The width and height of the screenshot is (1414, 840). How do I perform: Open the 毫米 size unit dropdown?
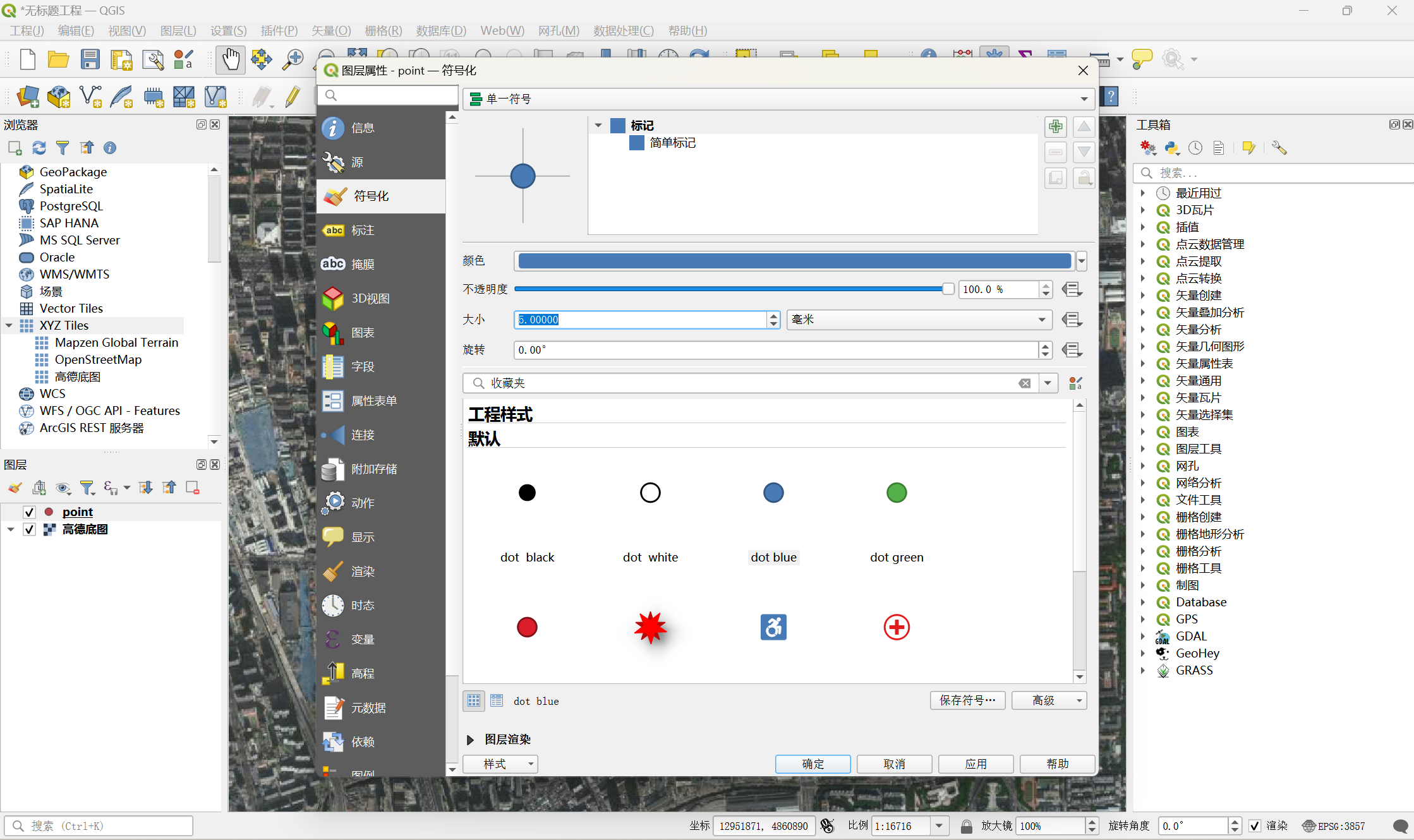[x=919, y=320]
